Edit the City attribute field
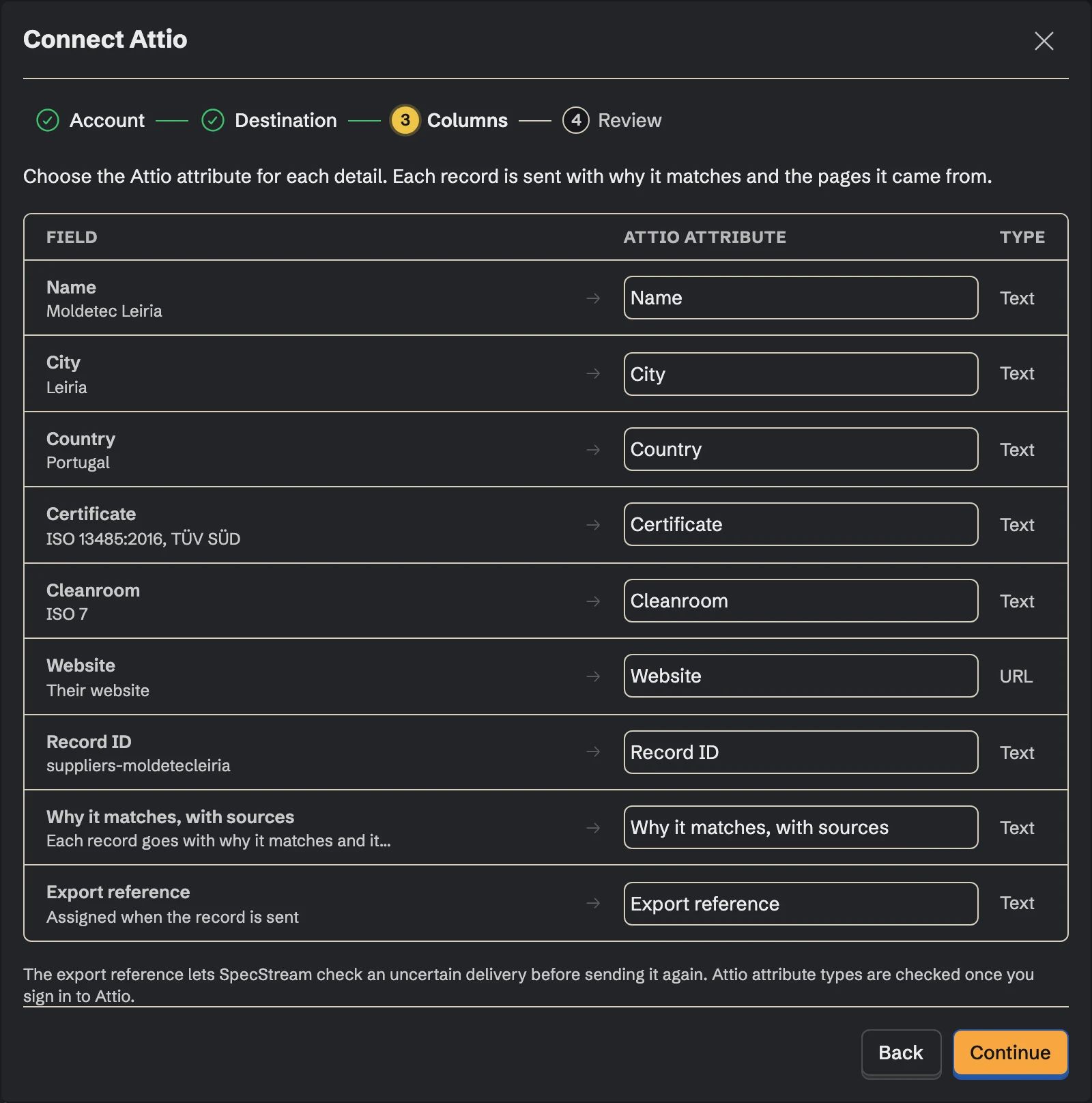This screenshot has height=1103, width=1092. (x=801, y=374)
